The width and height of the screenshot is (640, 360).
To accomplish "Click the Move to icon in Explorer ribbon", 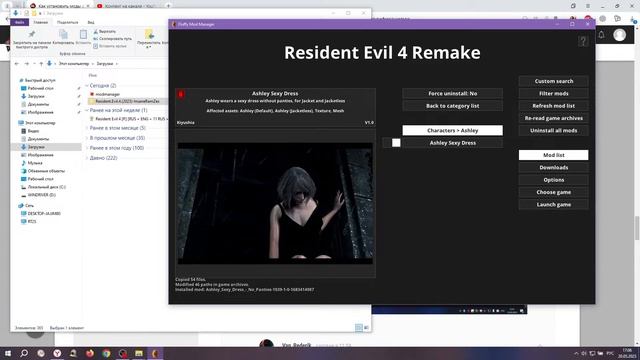I will tap(149, 34).
